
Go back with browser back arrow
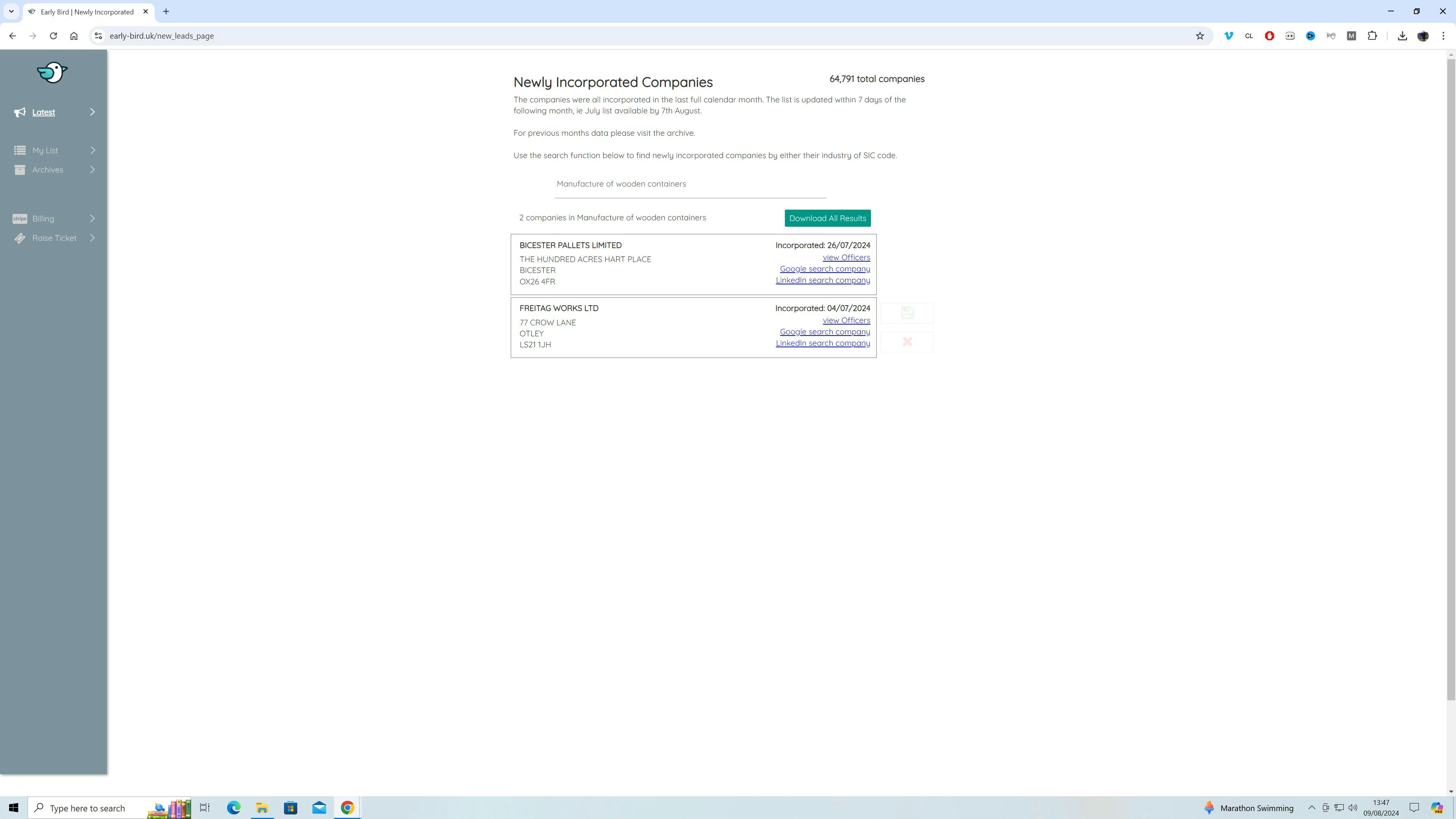click(13, 36)
